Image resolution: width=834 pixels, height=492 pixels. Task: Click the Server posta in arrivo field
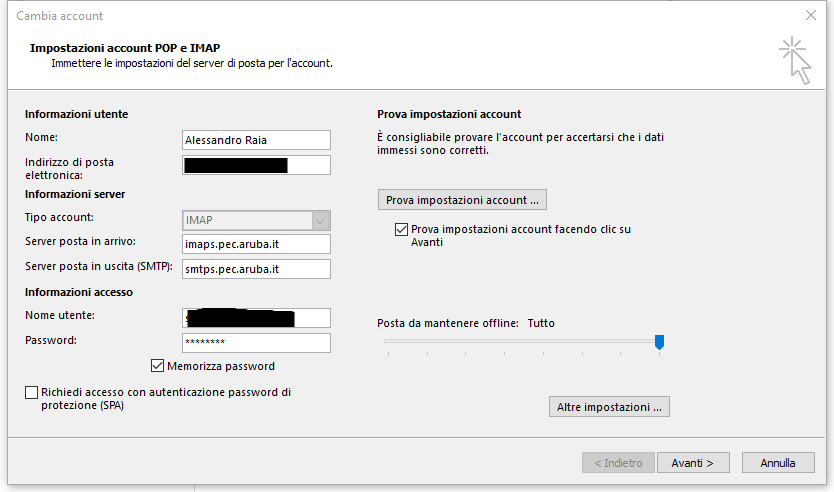(256, 244)
